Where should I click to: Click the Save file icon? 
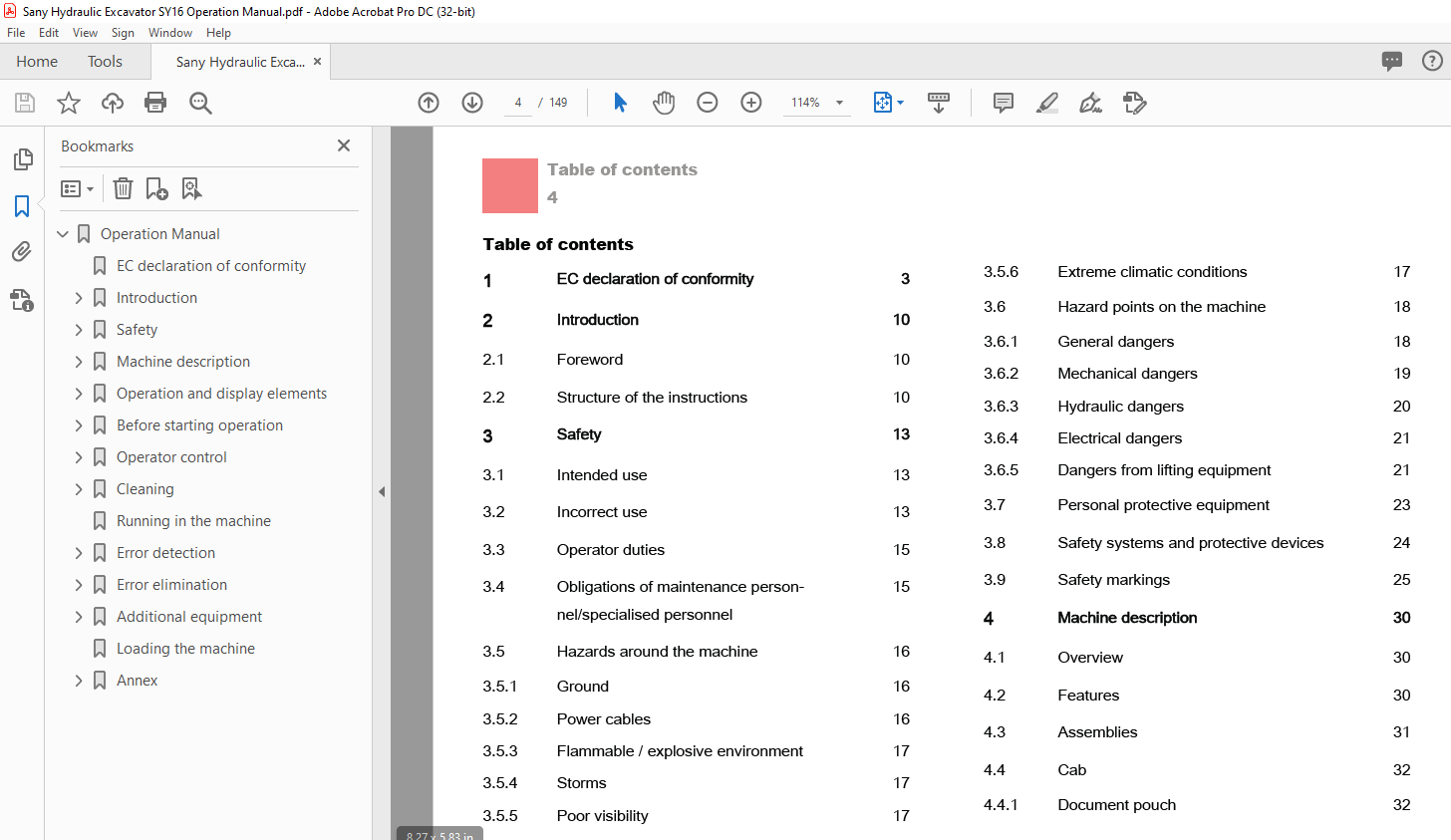[25, 103]
